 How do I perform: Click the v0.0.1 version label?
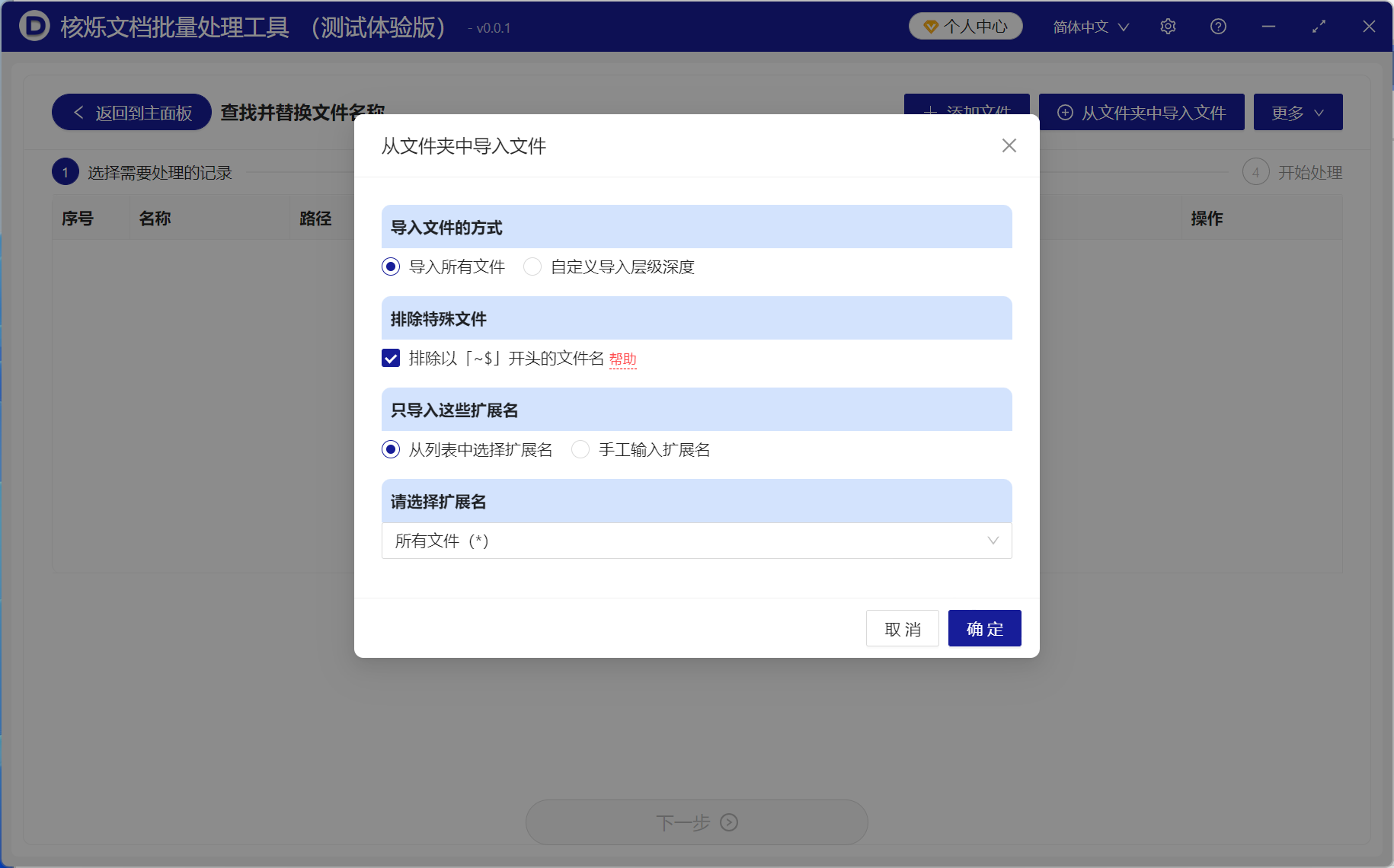490,28
